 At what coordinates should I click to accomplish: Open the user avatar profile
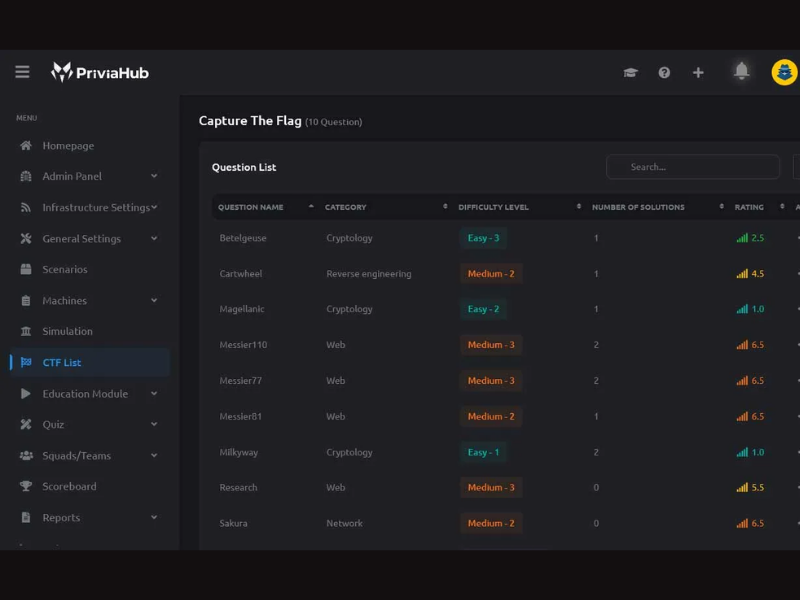tap(784, 72)
